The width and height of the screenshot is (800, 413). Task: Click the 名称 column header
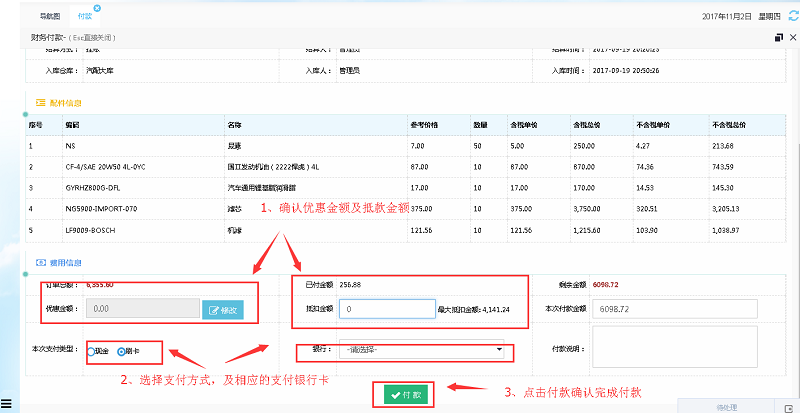(235, 125)
